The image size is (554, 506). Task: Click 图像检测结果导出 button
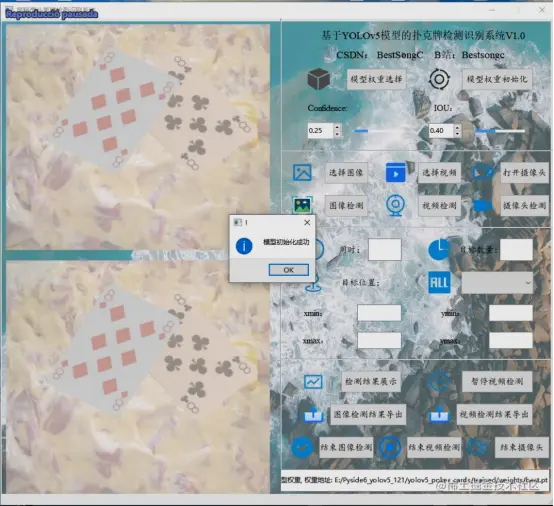point(368,414)
